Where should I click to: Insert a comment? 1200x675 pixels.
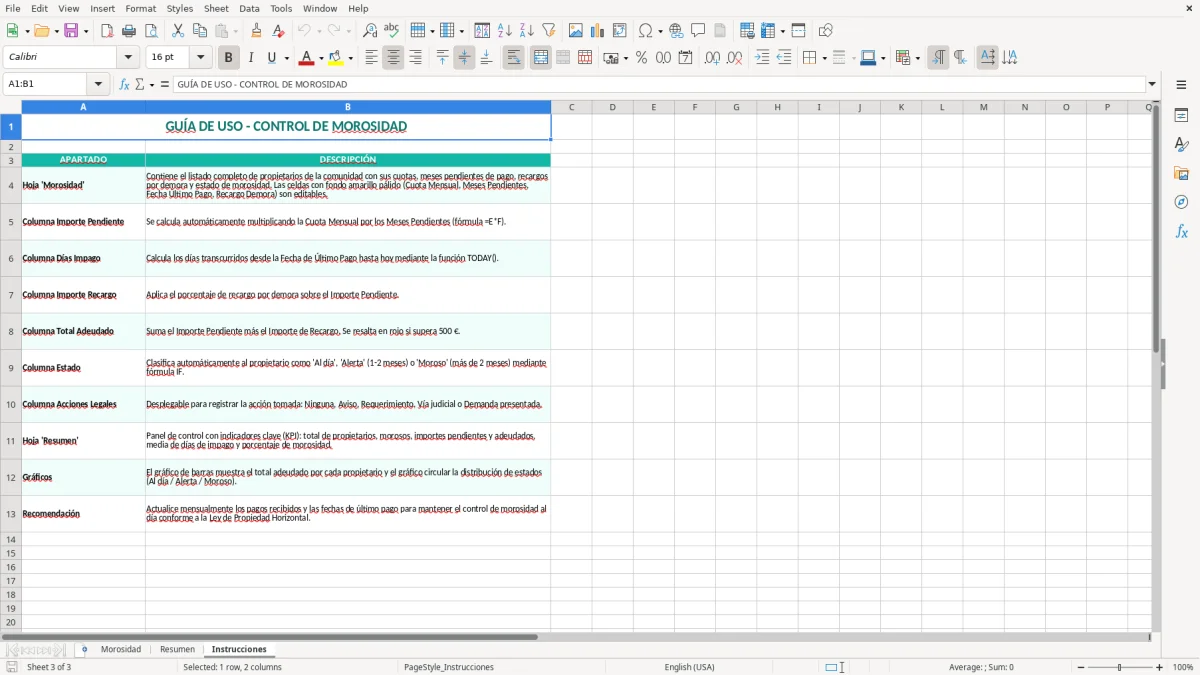tap(699, 31)
